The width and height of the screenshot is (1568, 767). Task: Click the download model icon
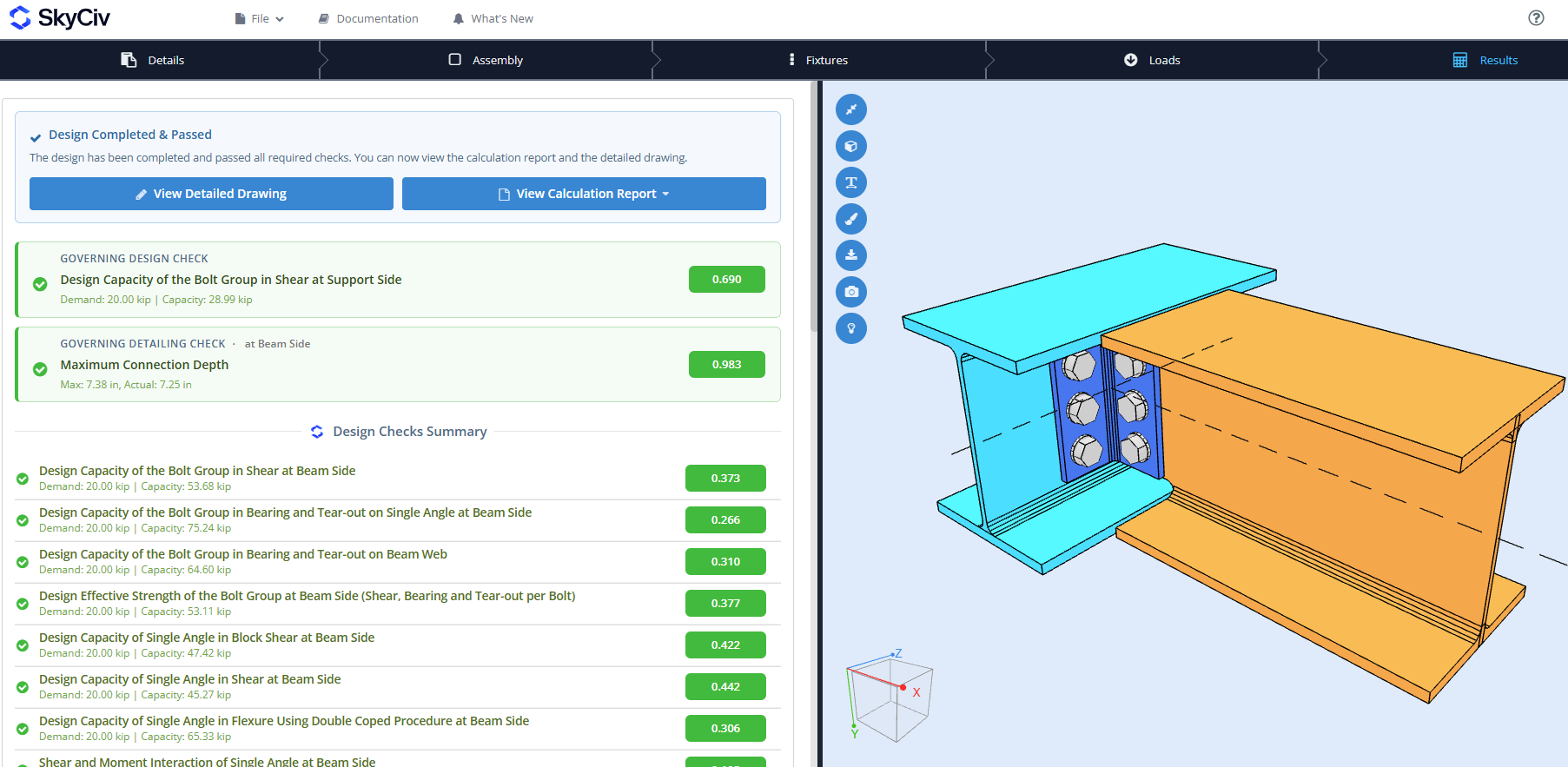(851, 255)
